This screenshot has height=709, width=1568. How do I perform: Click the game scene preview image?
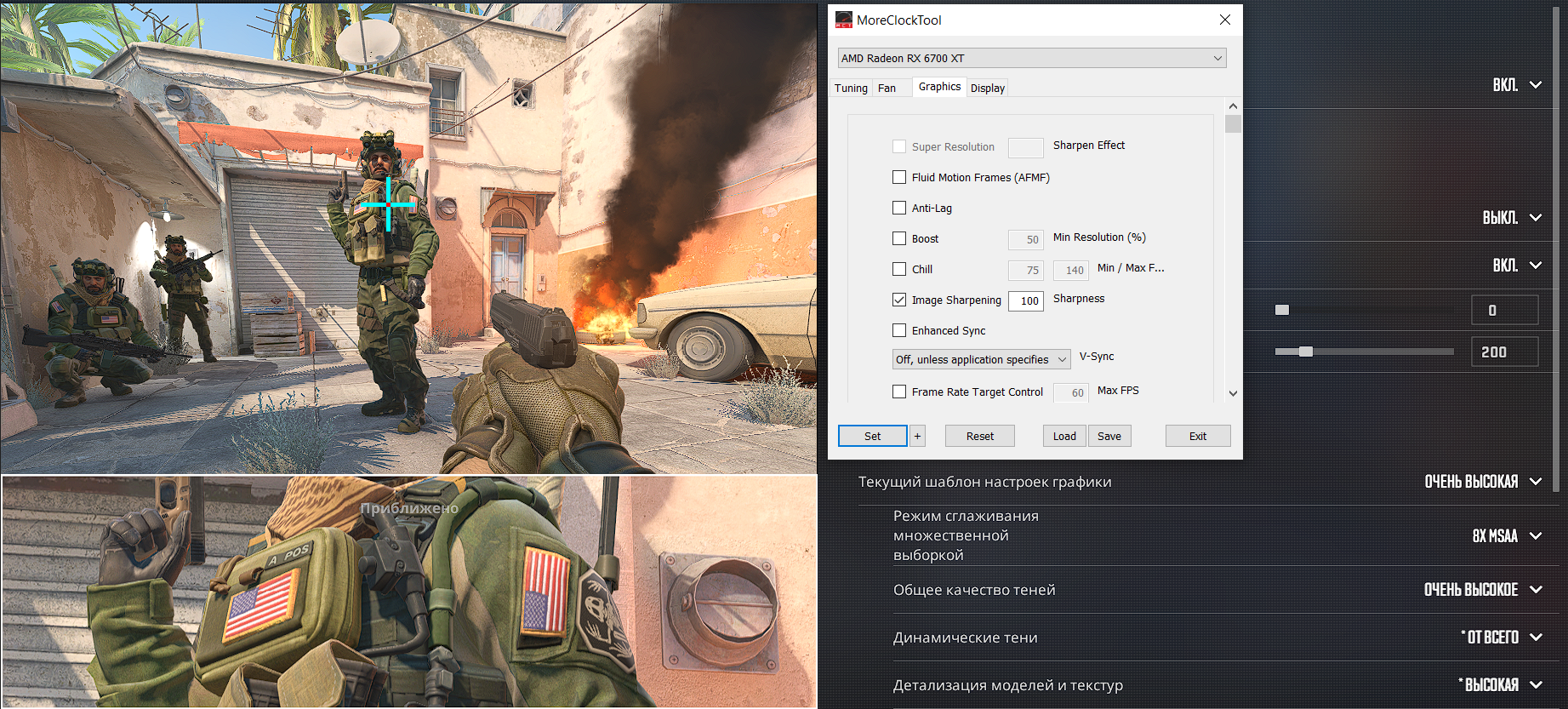[408, 237]
